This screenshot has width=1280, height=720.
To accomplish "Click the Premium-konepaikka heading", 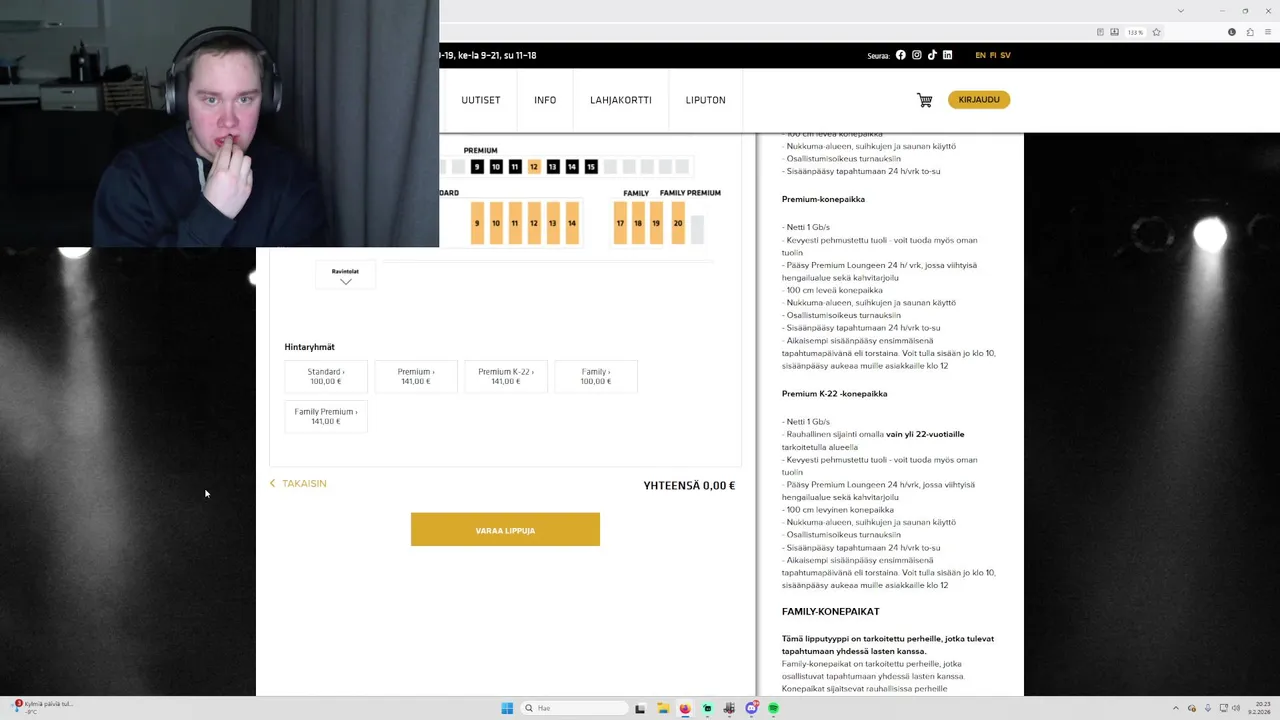I will pyautogui.click(x=823, y=199).
